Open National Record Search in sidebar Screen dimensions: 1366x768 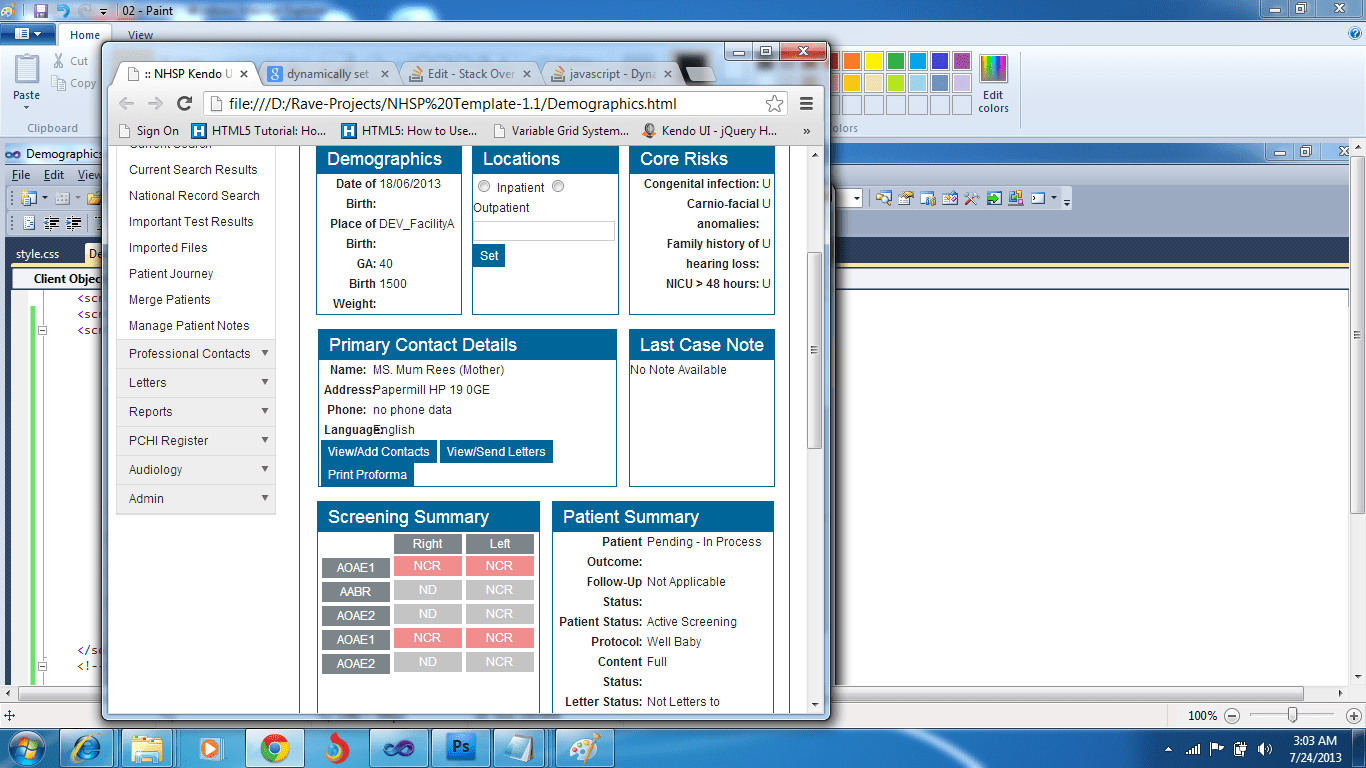[194, 196]
